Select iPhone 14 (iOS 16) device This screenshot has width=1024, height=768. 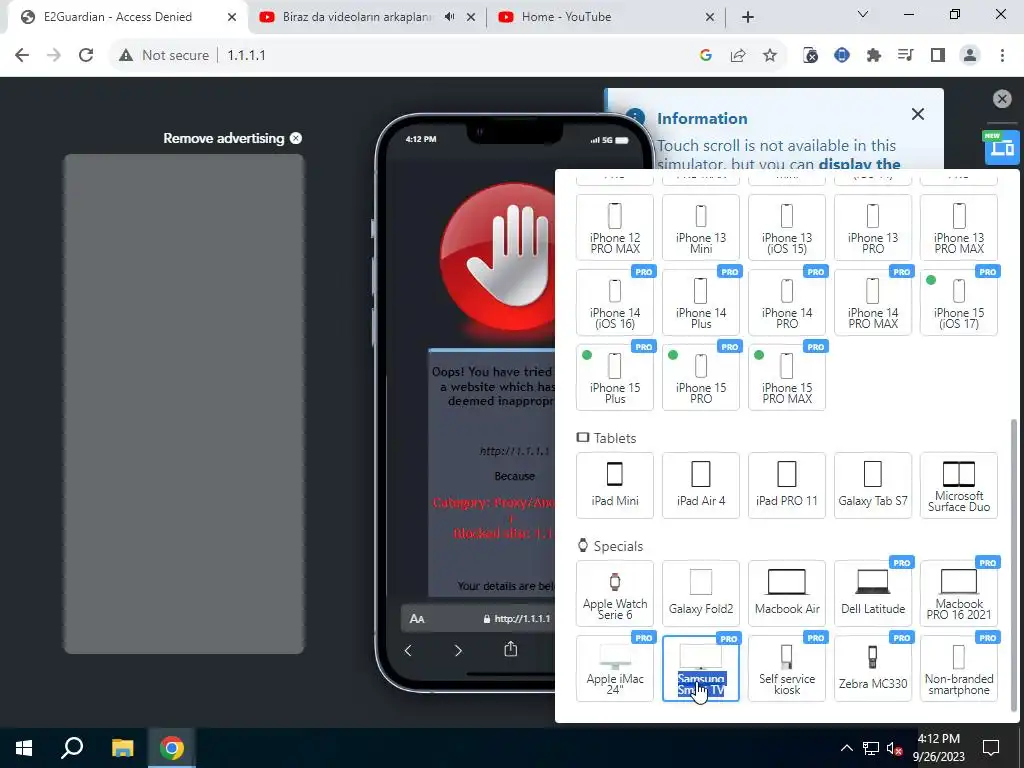pyautogui.click(x=615, y=302)
